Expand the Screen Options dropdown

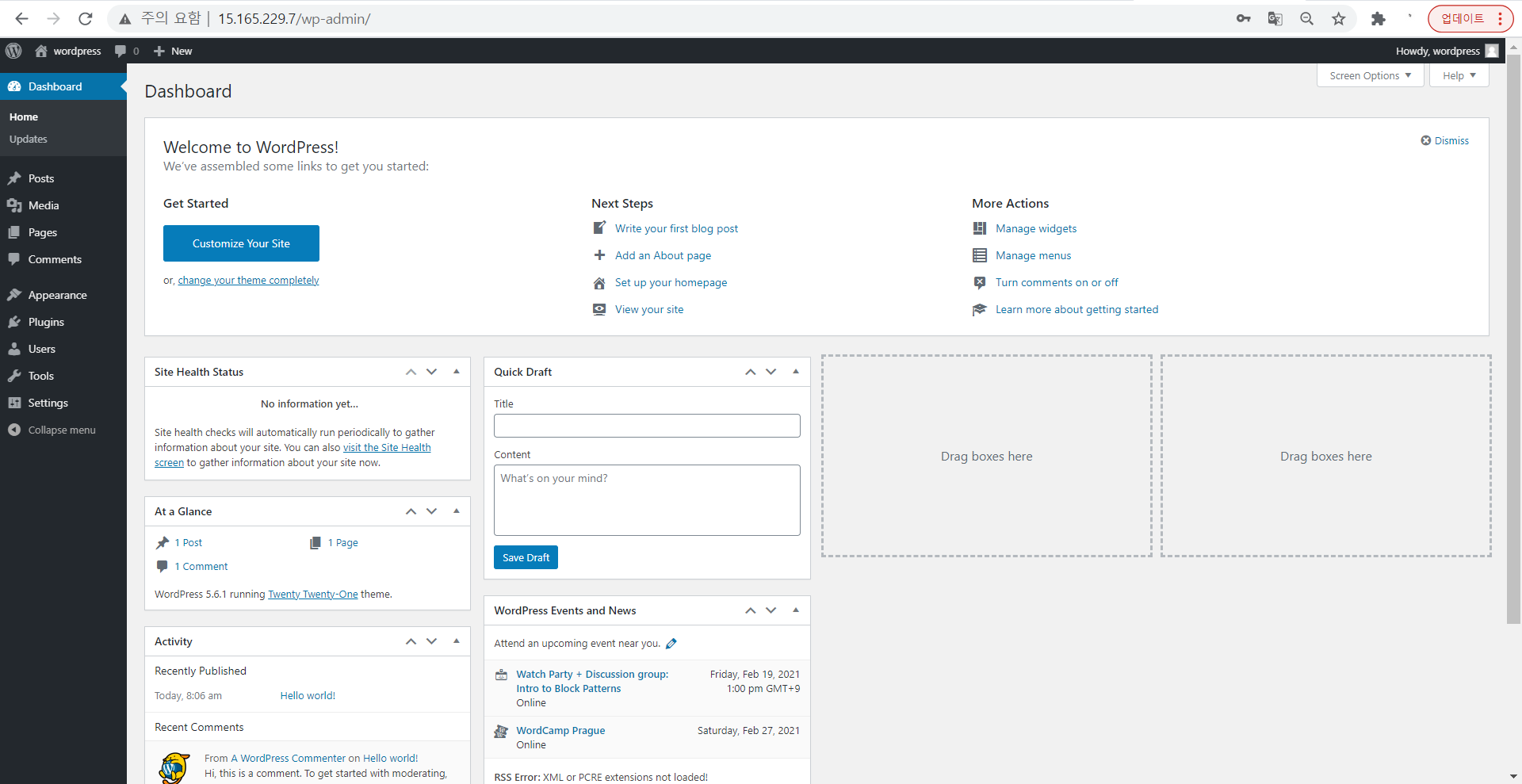(1370, 75)
